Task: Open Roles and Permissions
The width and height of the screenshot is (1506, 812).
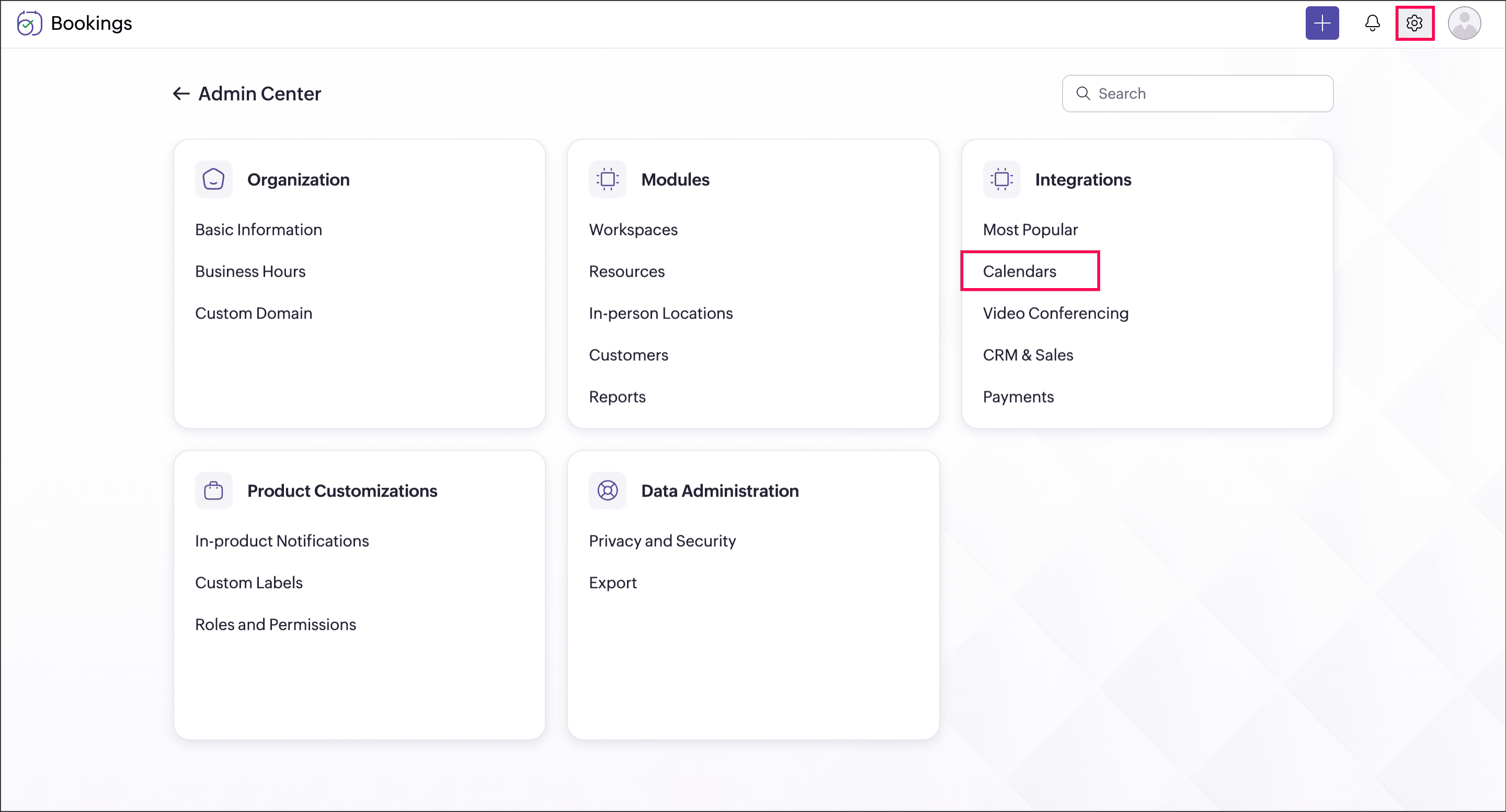Action: (x=276, y=624)
